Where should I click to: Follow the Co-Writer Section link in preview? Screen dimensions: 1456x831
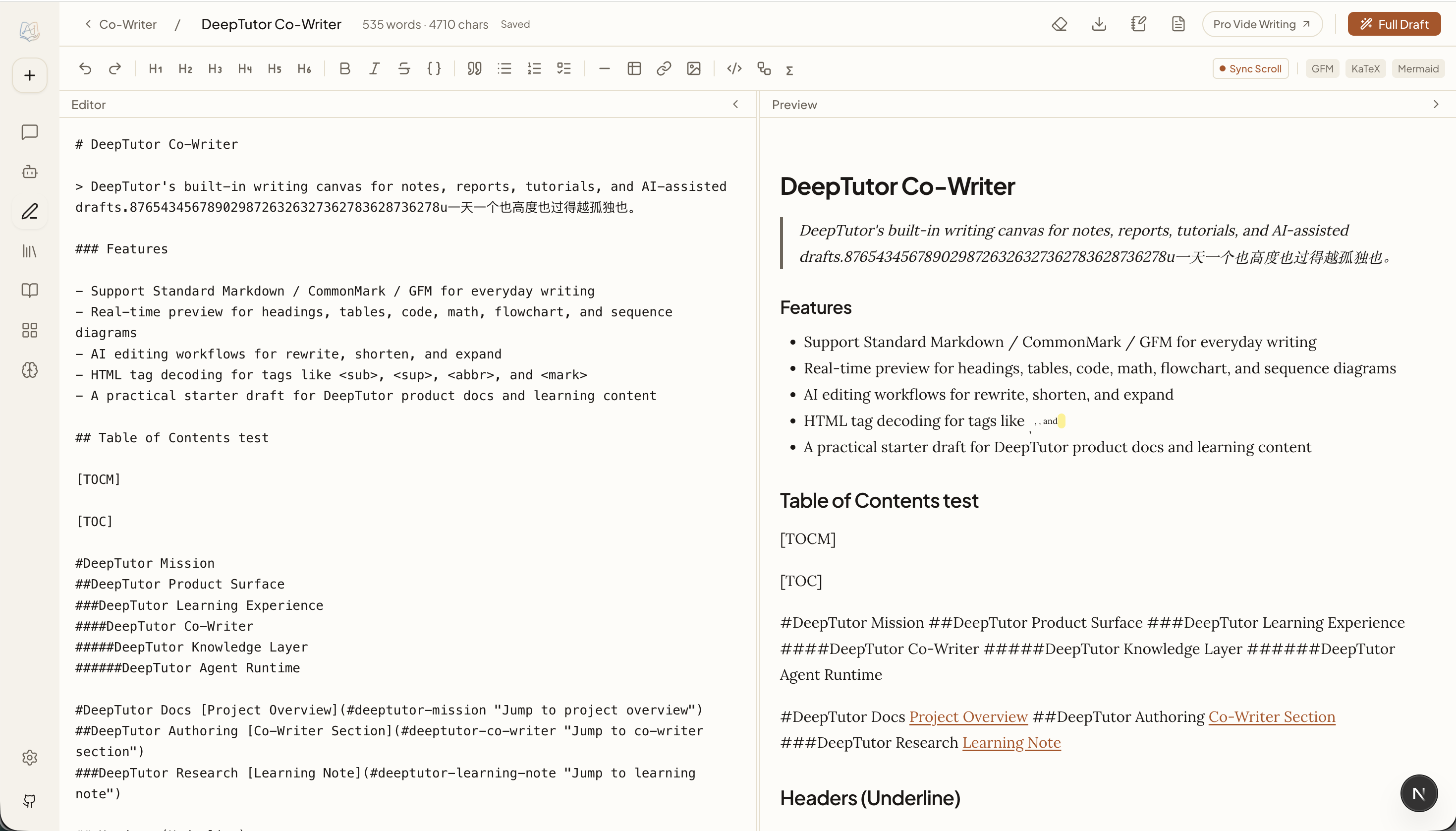pyautogui.click(x=1272, y=716)
